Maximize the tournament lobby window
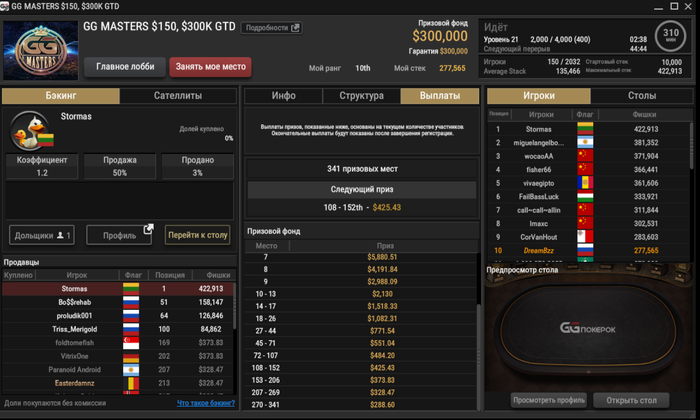 pyautogui.click(x=674, y=6)
